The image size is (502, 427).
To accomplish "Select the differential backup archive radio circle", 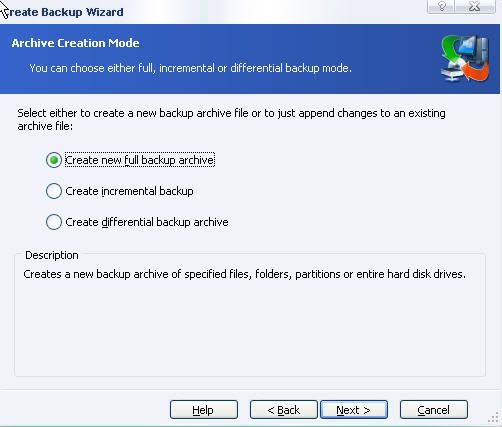I will pos(54,222).
